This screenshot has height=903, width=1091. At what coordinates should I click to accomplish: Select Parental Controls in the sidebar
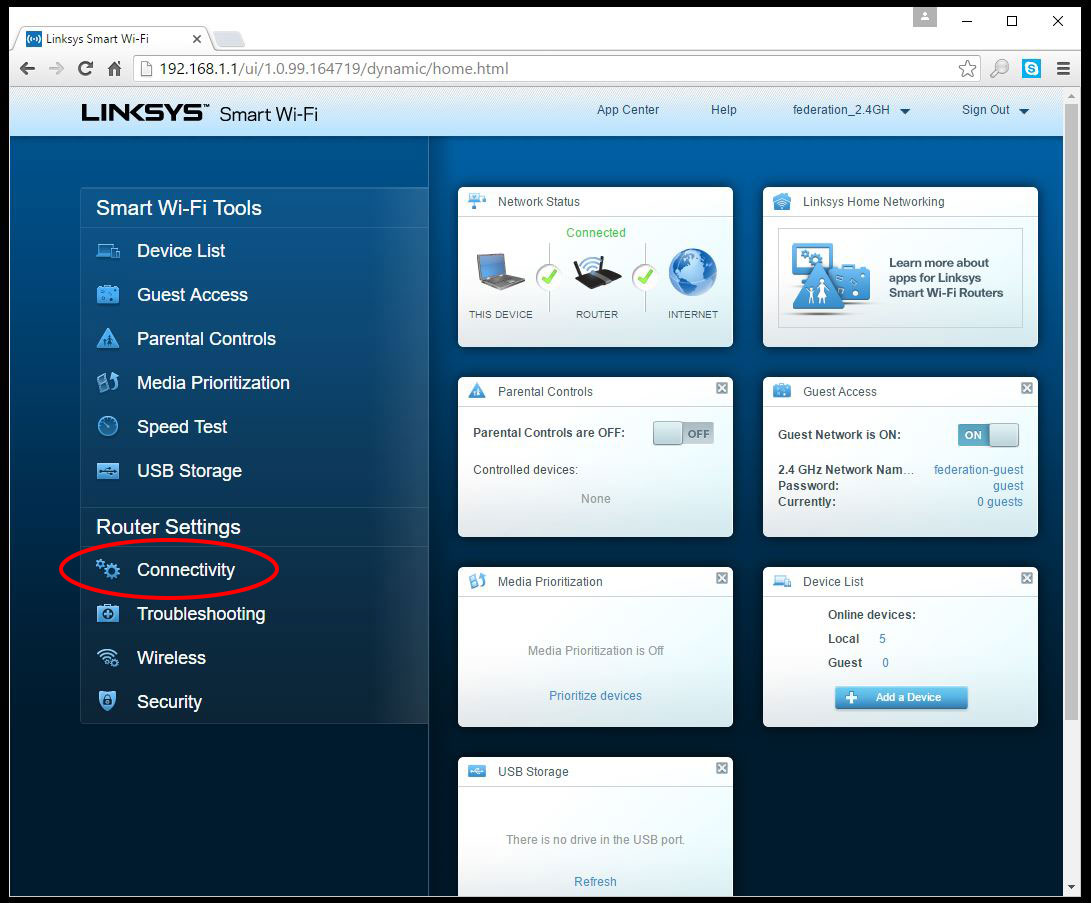click(206, 339)
